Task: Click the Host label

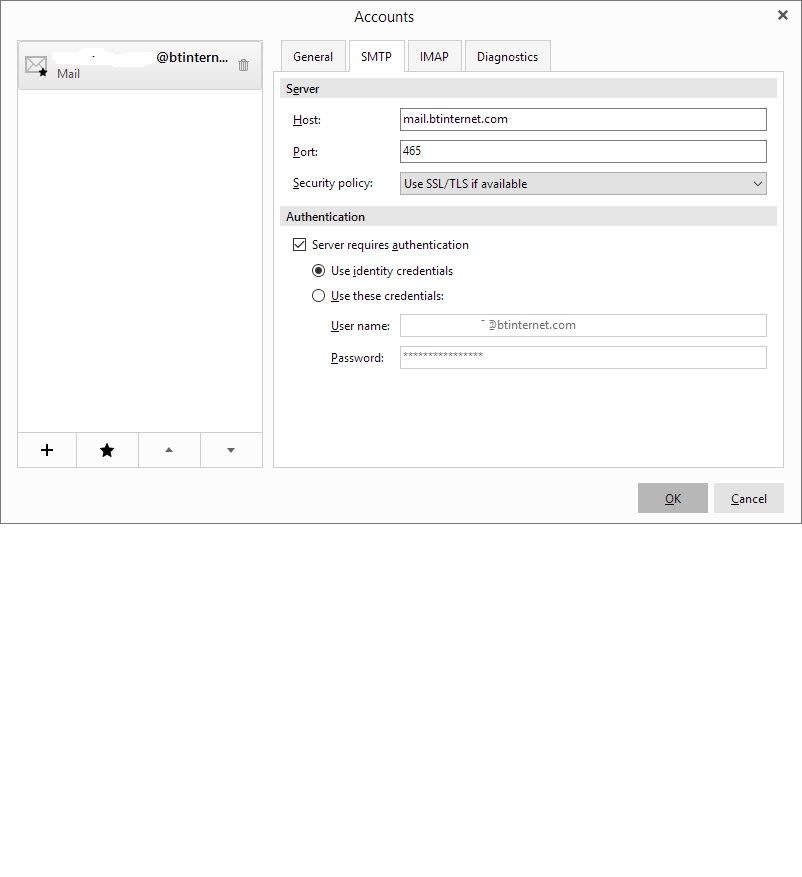Action: (306, 120)
